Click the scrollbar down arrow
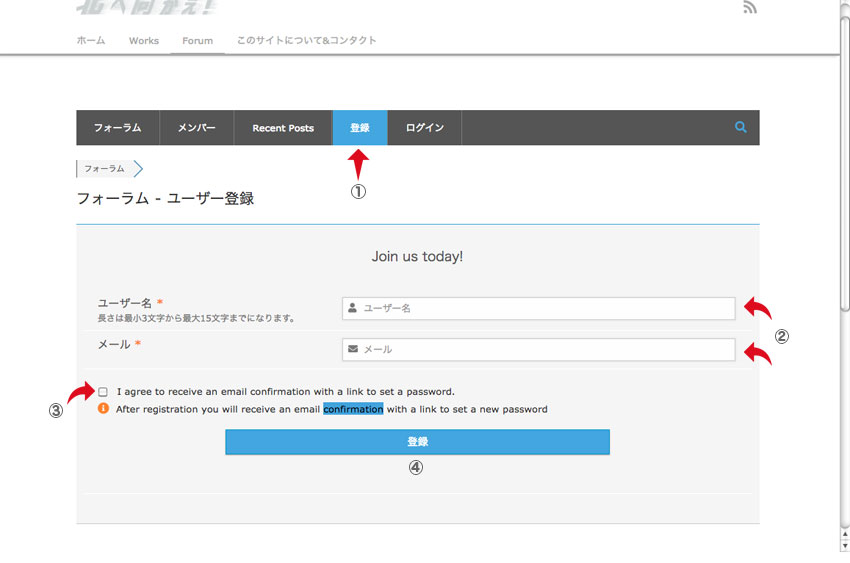The height and width of the screenshot is (563, 850). point(844,545)
